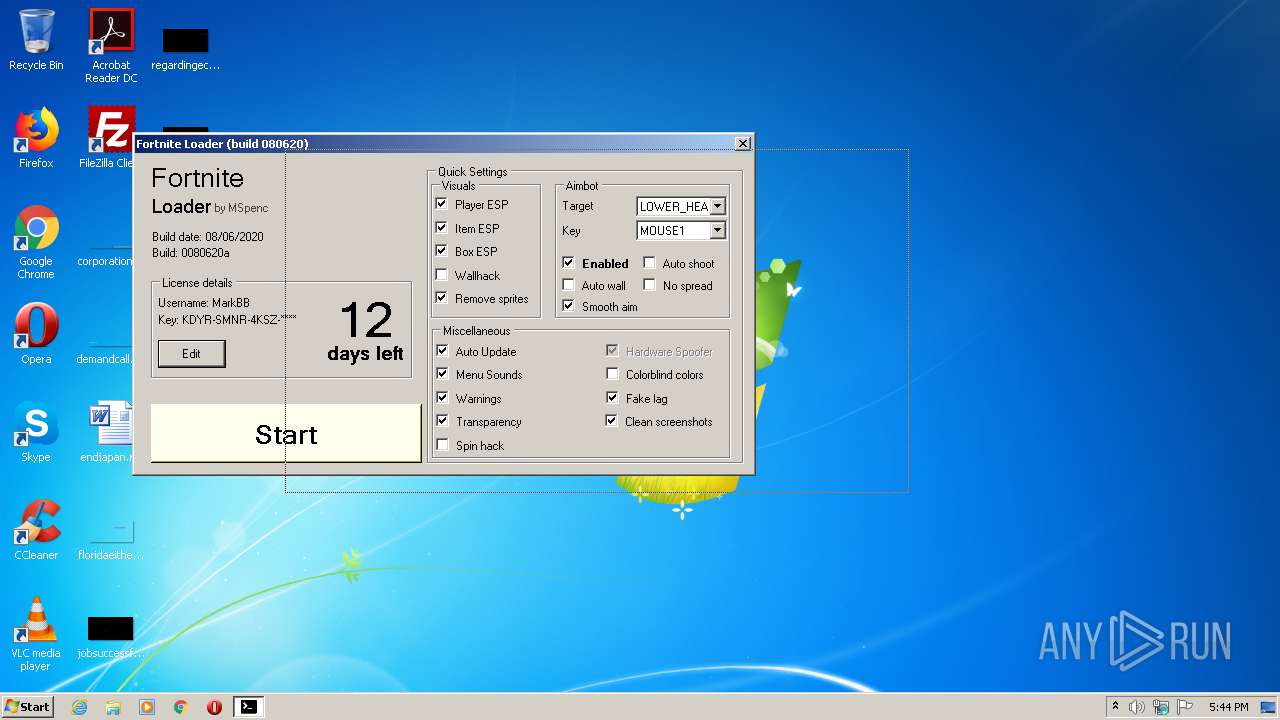The height and width of the screenshot is (720, 1280).
Task: Open the Windows Start menu
Action: pos(27,707)
